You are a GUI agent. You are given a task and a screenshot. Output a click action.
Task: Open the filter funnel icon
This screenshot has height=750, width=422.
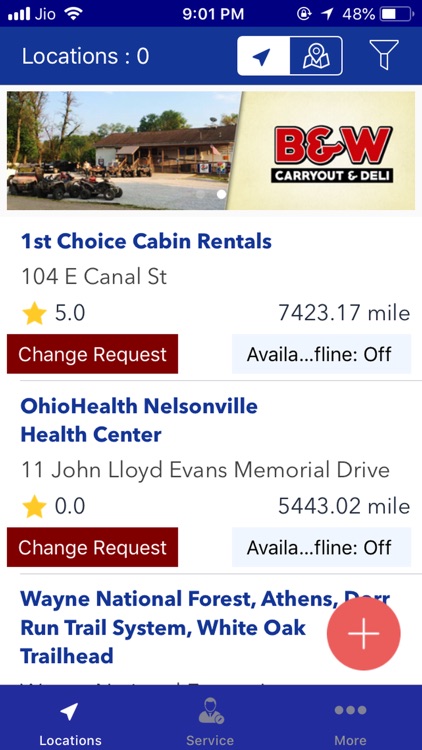click(x=384, y=55)
